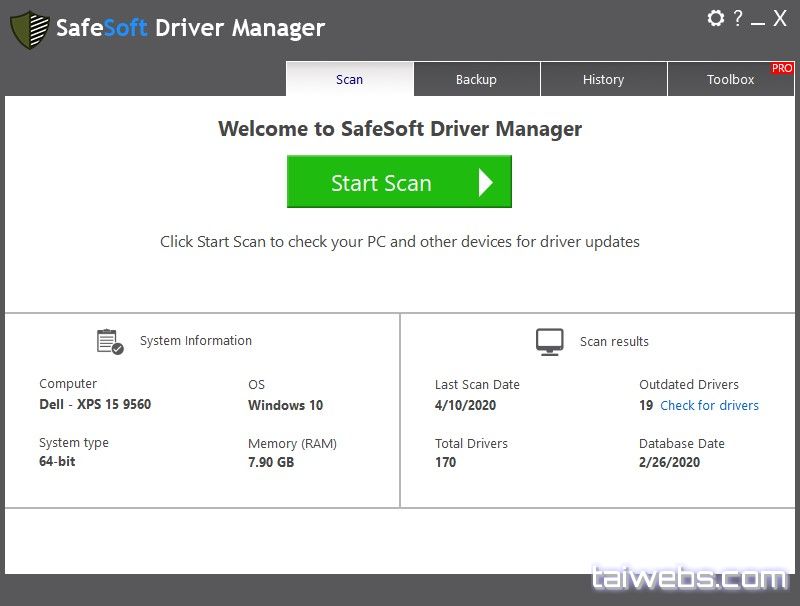Click the SafeSoft shield logo
This screenshot has width=800, height=606.
pyautogui.click(x=29, y=29)
